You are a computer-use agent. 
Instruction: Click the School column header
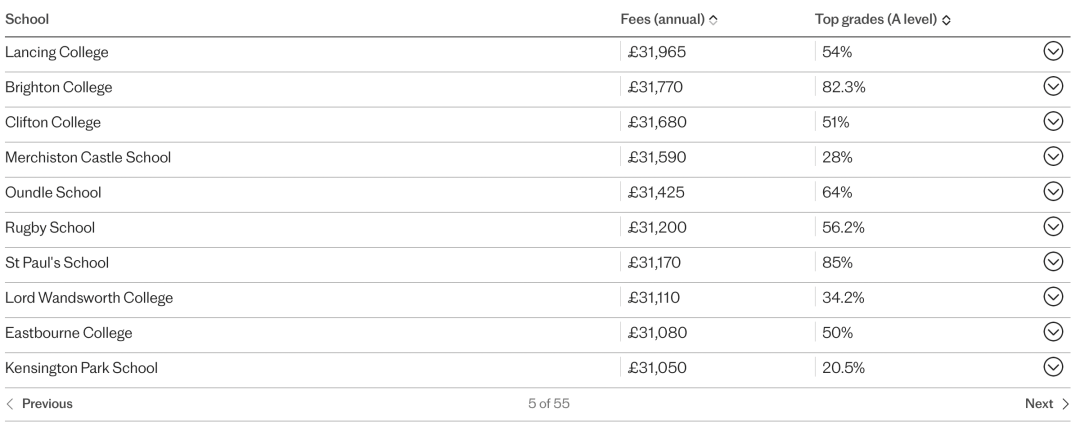[x=27, y=19]
